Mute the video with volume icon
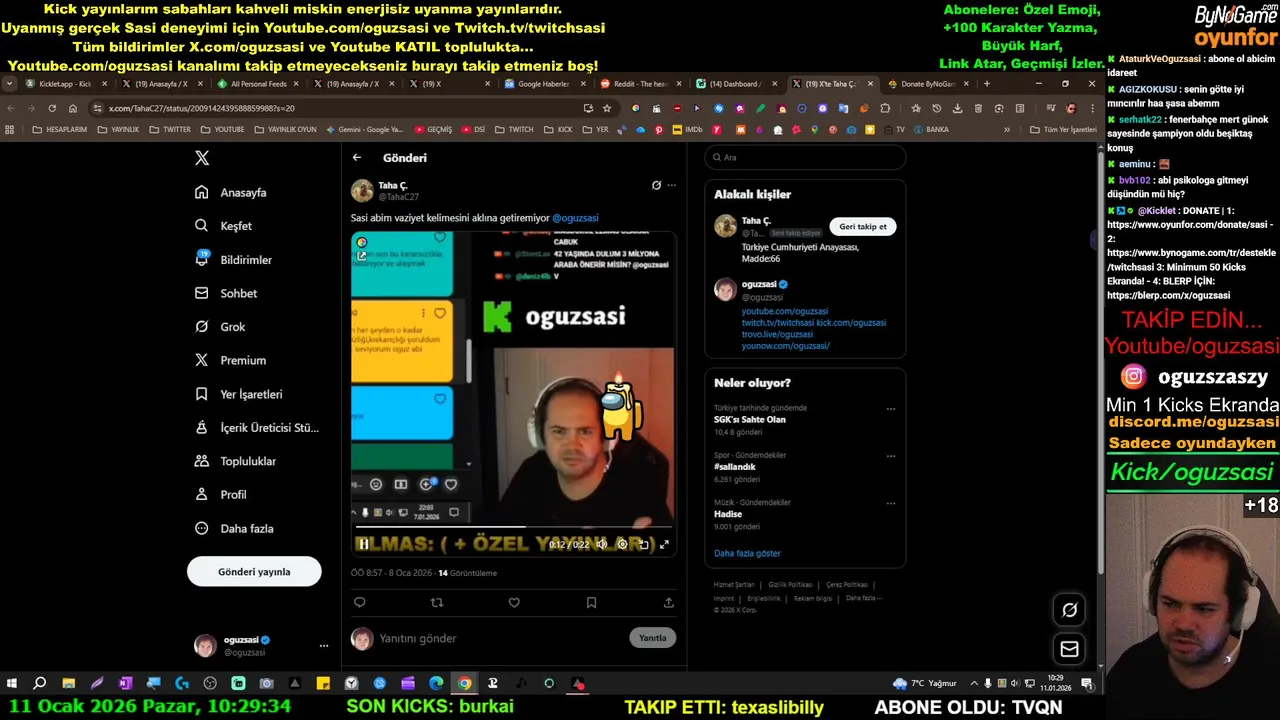Screen dimensions: 1280x720 coord(602,544)
